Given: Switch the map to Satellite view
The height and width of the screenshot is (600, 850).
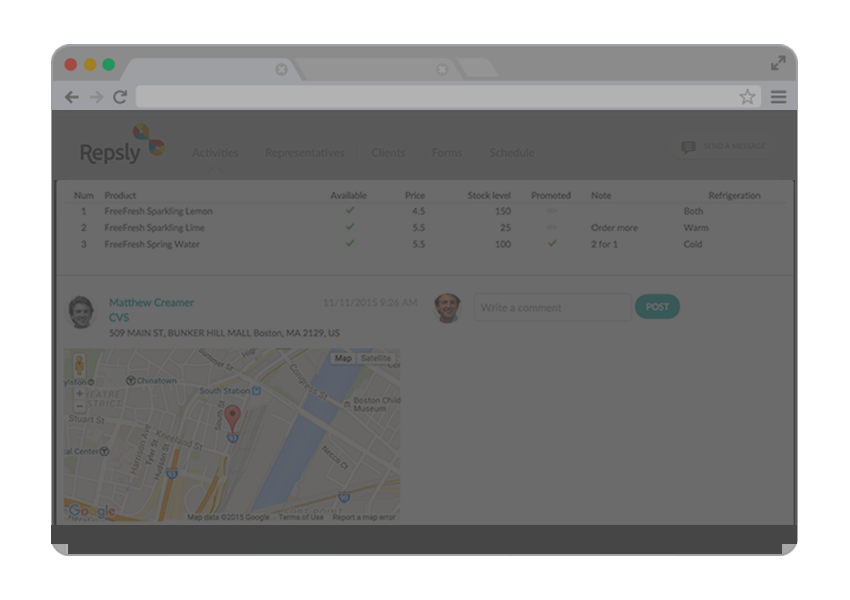Looking at the screenshot, I should coord(375,358).
